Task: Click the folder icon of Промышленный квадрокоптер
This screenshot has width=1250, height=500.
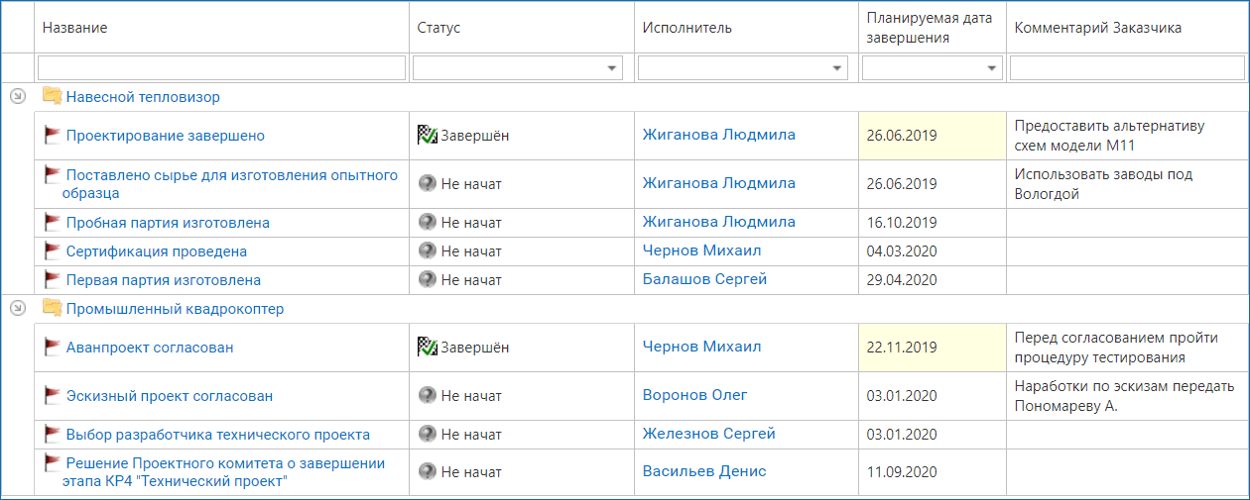Action: click(52, 309)
